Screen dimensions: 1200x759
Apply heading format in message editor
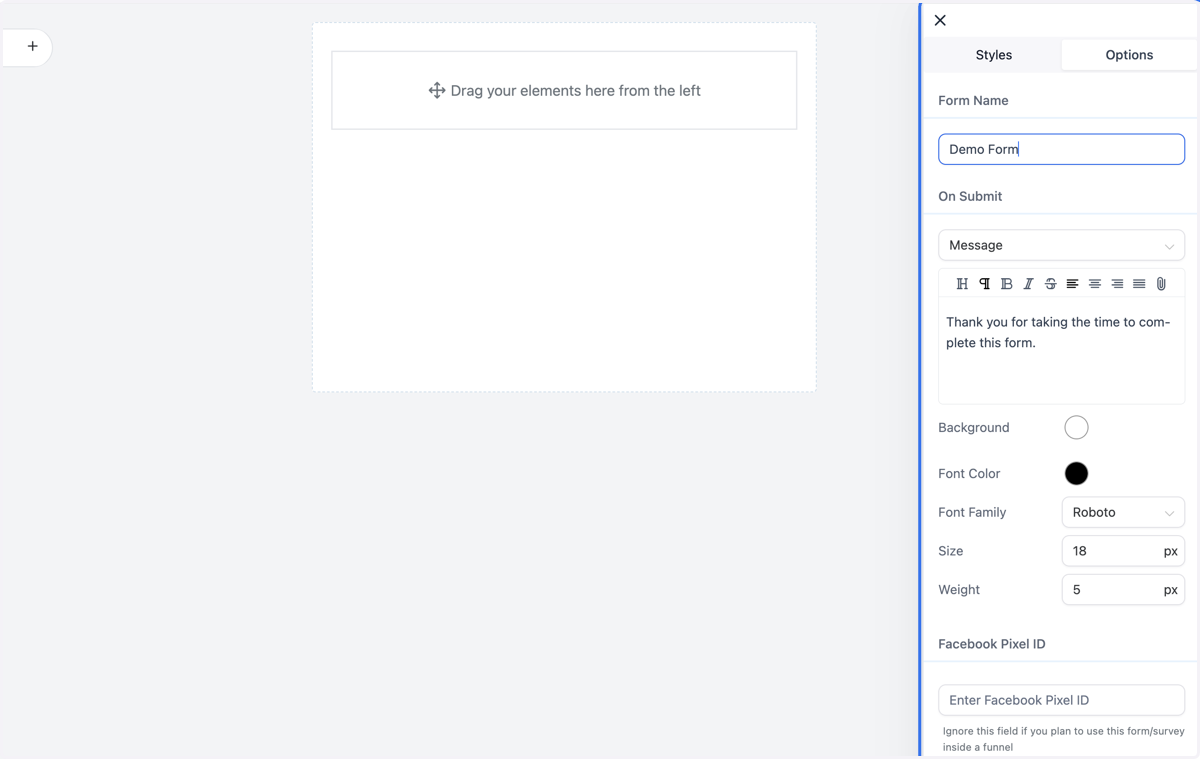coord(962,284)
